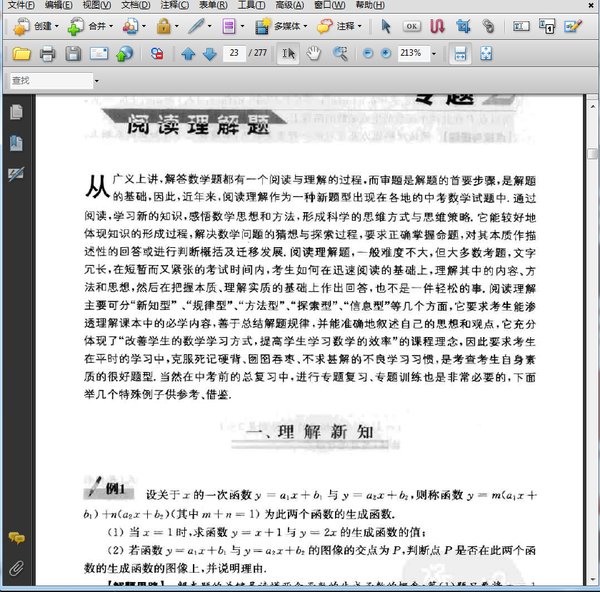Click the vertical scrollbar up arrow
The image size is (600, 592).
pos(592,106)
